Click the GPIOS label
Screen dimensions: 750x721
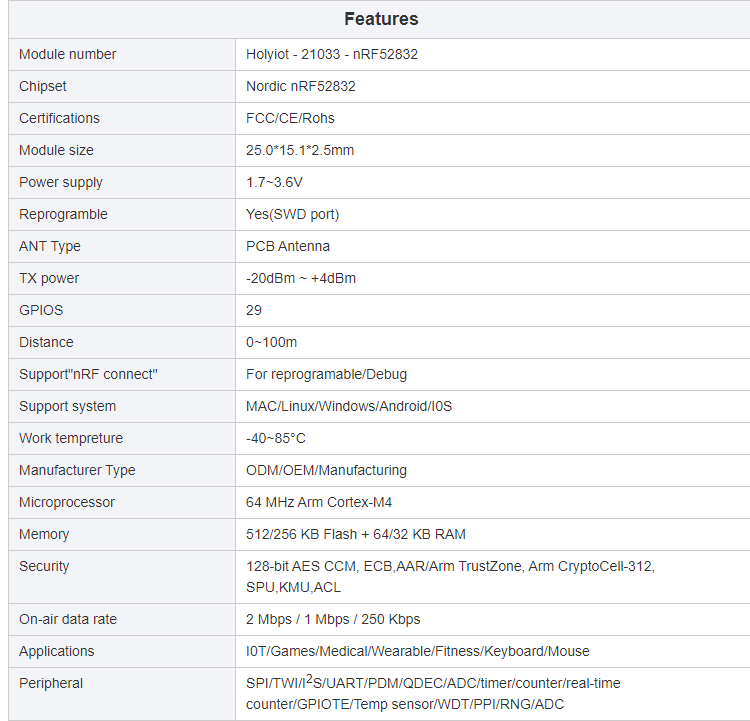point(41,310)
